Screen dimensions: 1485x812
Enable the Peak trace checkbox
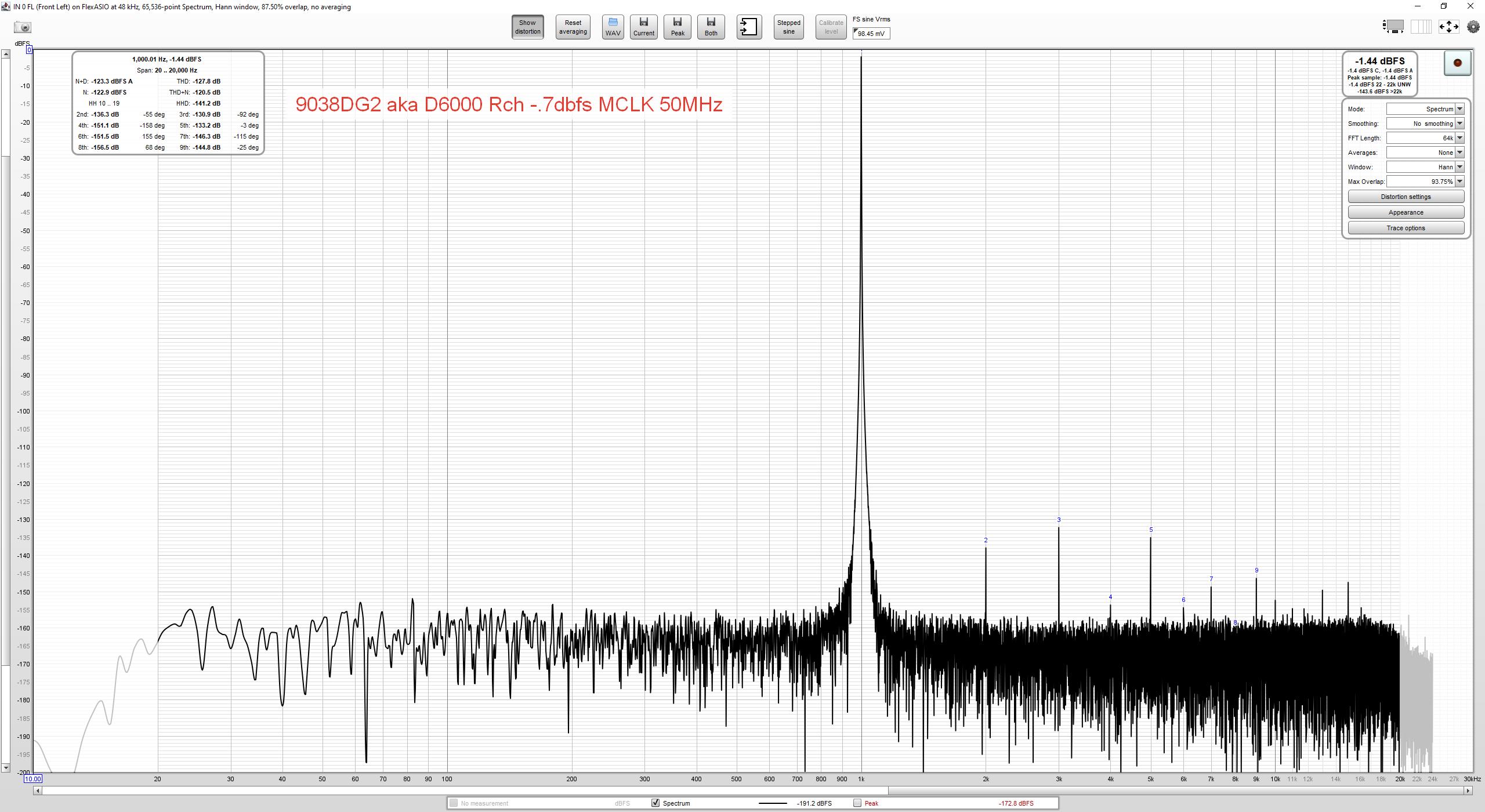click(x=857, y=803)
